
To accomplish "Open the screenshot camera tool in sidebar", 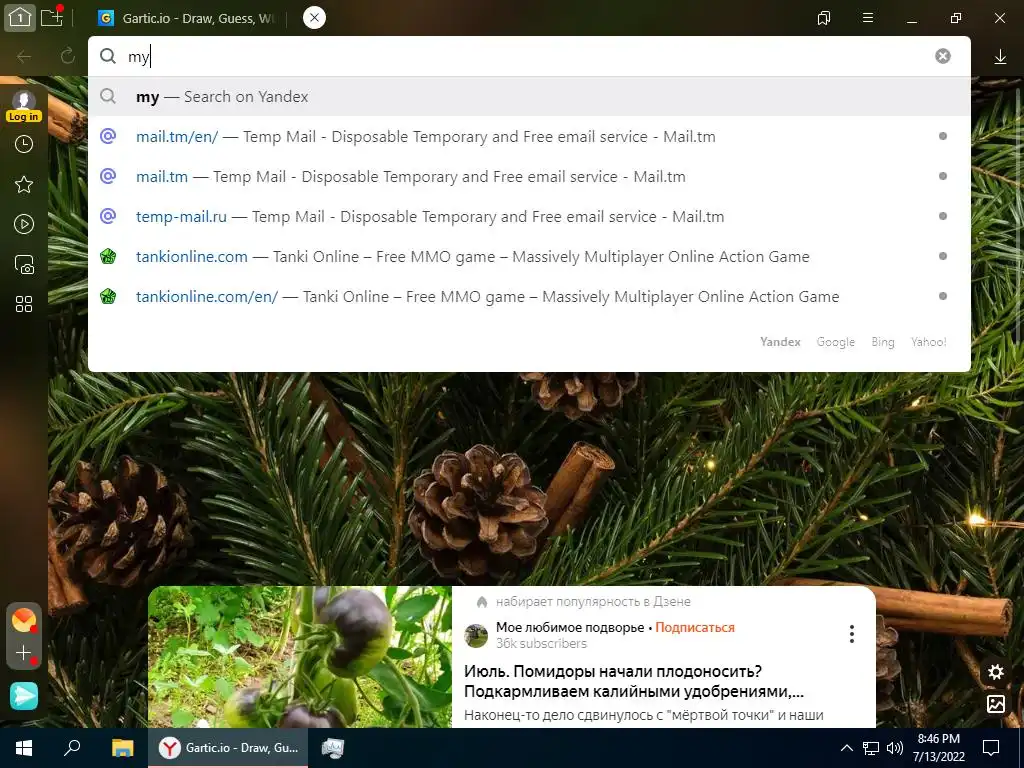I will pyautogui.click(x=24, y=264).
